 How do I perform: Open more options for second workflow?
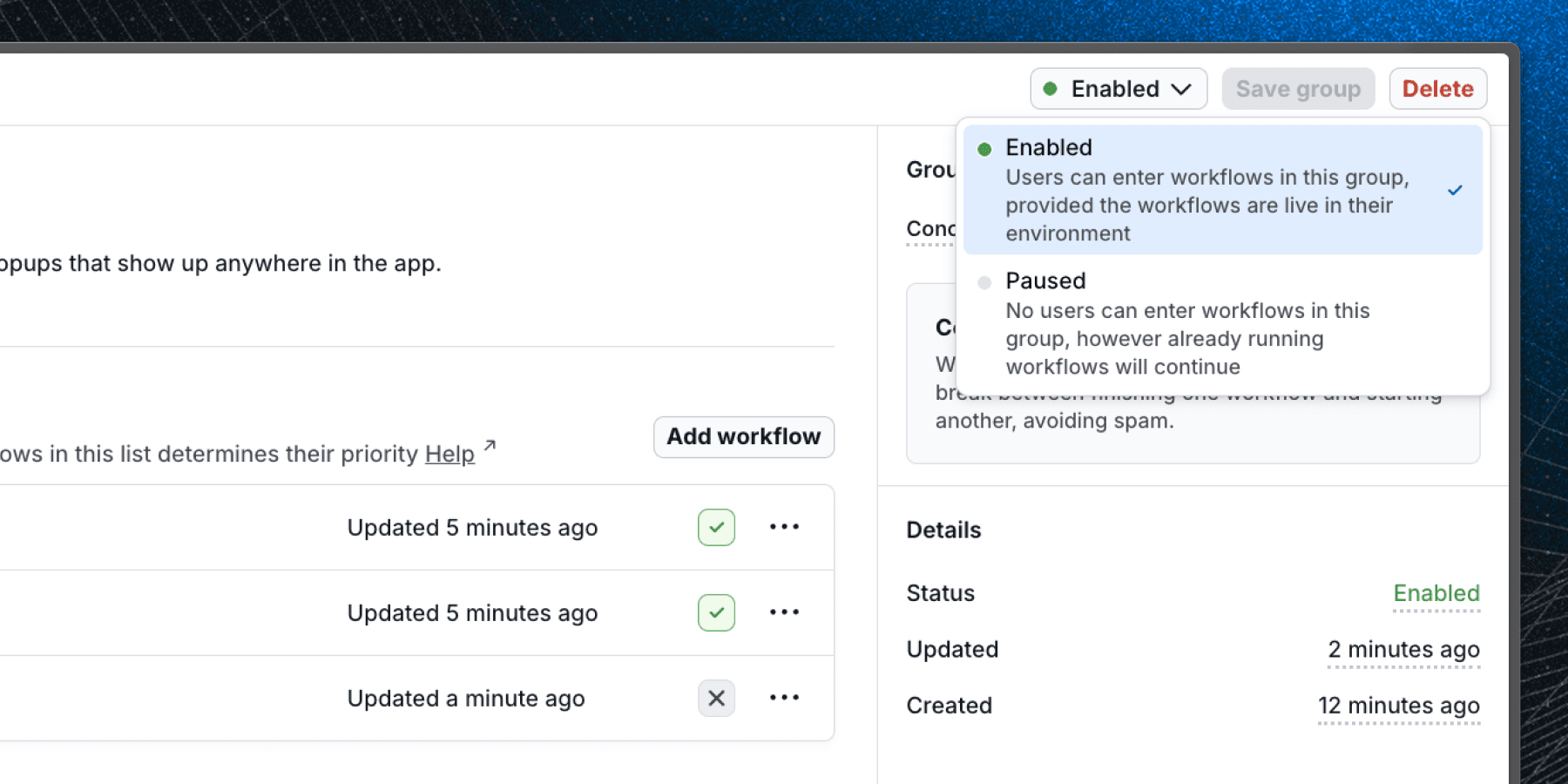(784, 612)
